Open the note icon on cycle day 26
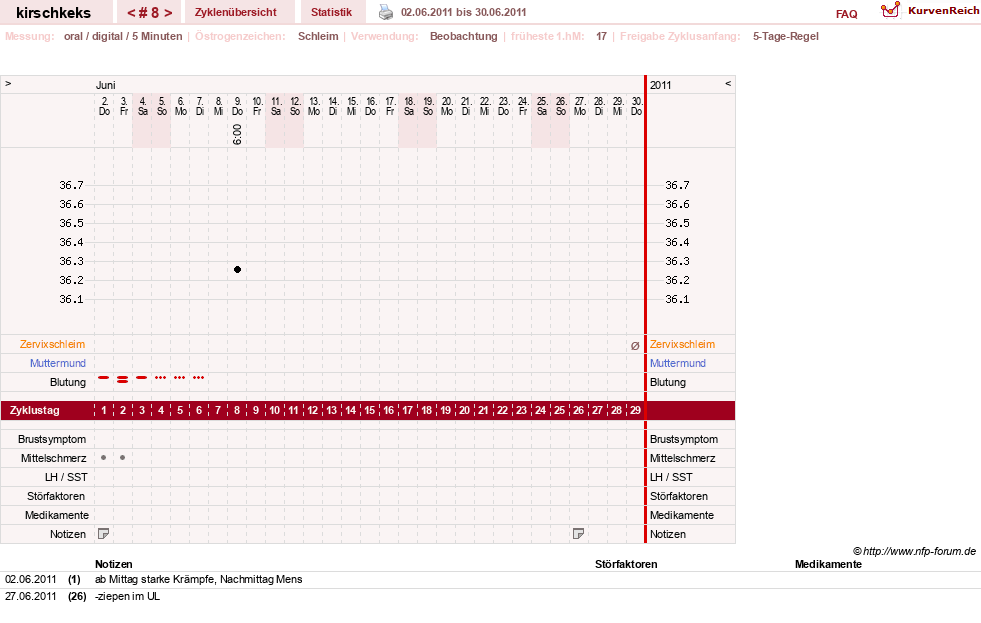 click(579, 534)
